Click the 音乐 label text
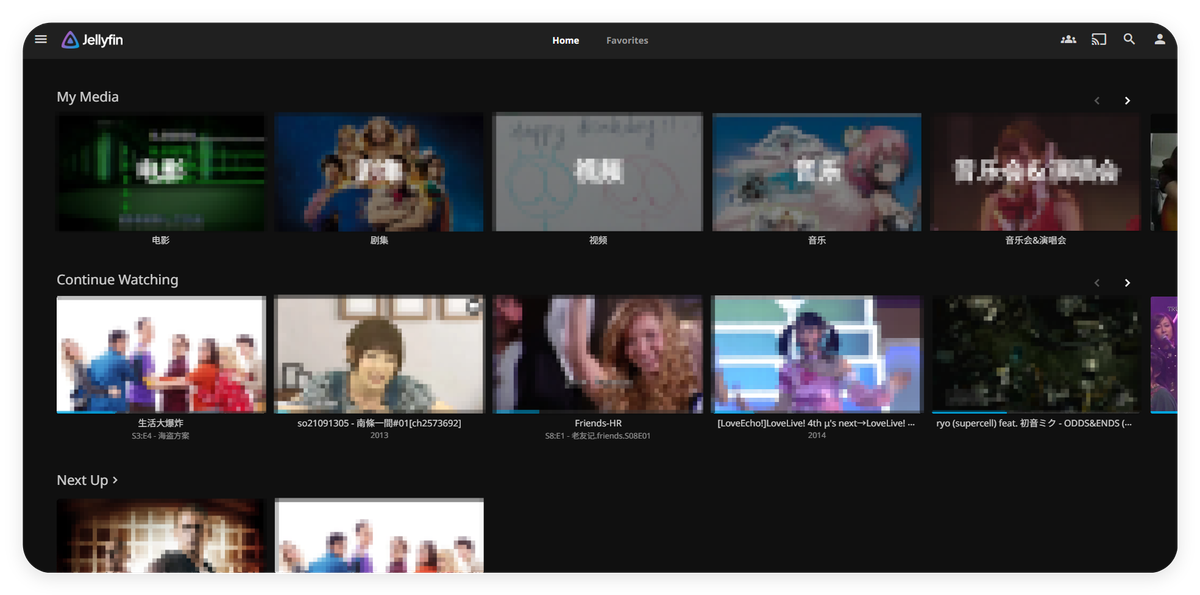This screenshot has width=1200, height=595. point(817,241)
